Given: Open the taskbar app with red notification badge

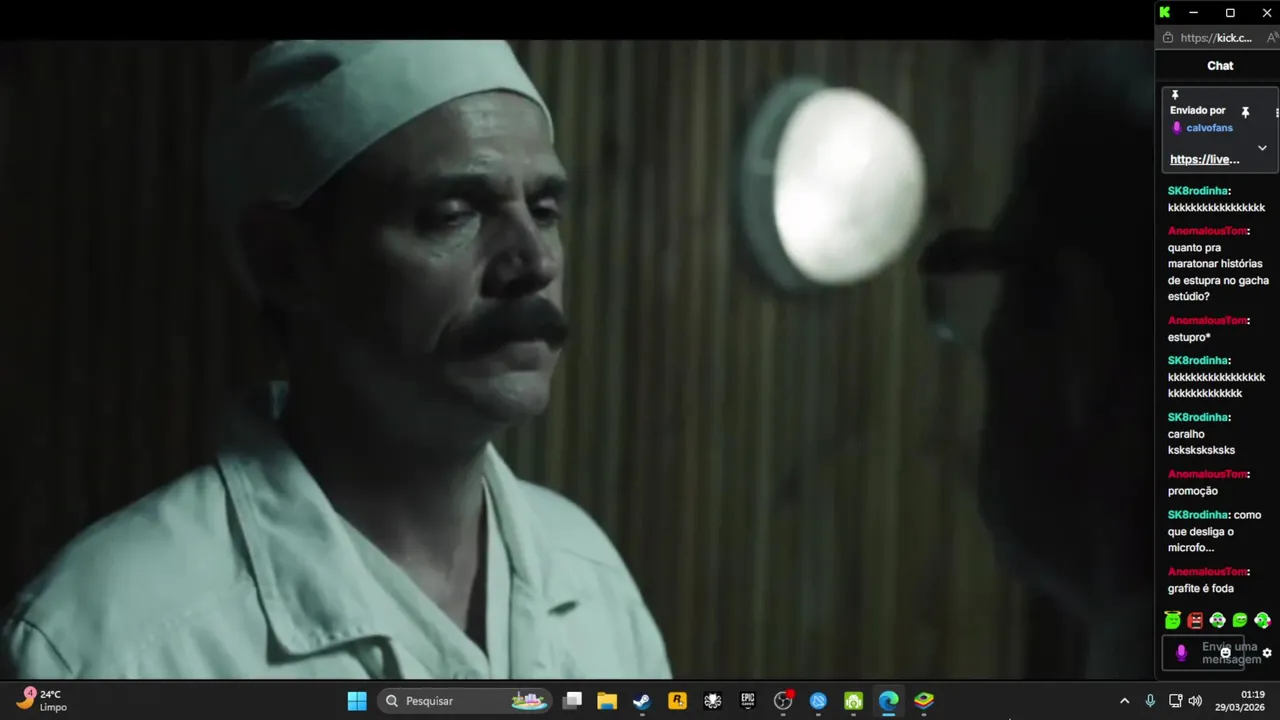Looking at the screenshot, I should coord(783,701).
